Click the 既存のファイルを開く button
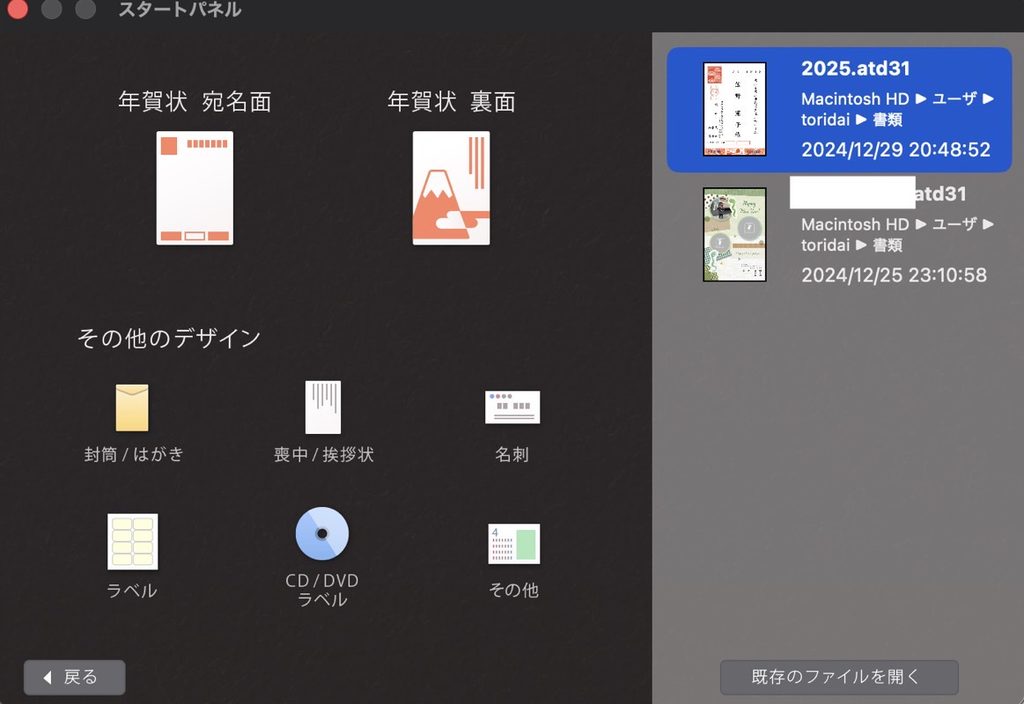Viewport: 1024px width, 704px height. point(839,677)
